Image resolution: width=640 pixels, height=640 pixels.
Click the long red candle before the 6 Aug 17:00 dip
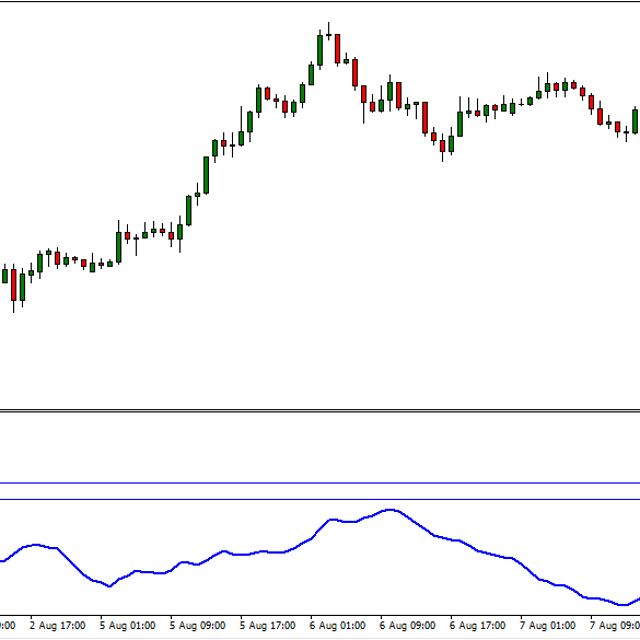(425, 118)
